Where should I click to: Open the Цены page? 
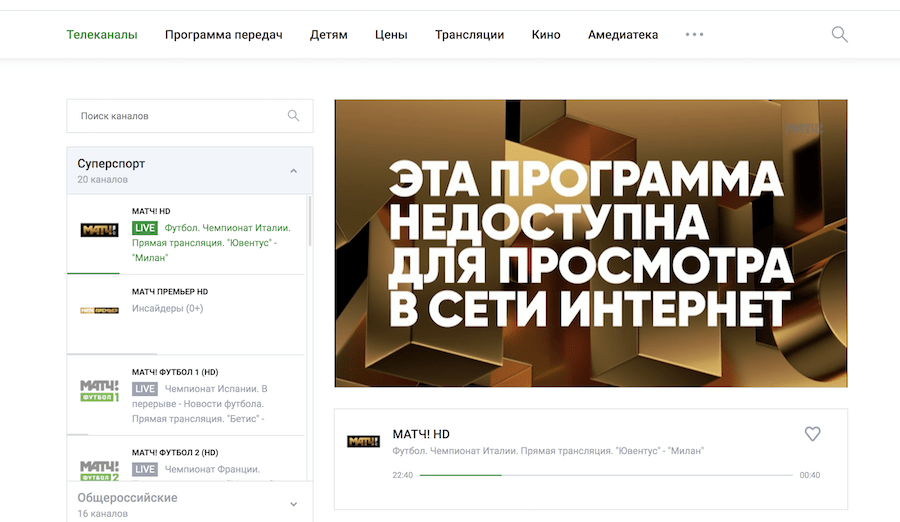pyautogui.click(x=391, y=35)
